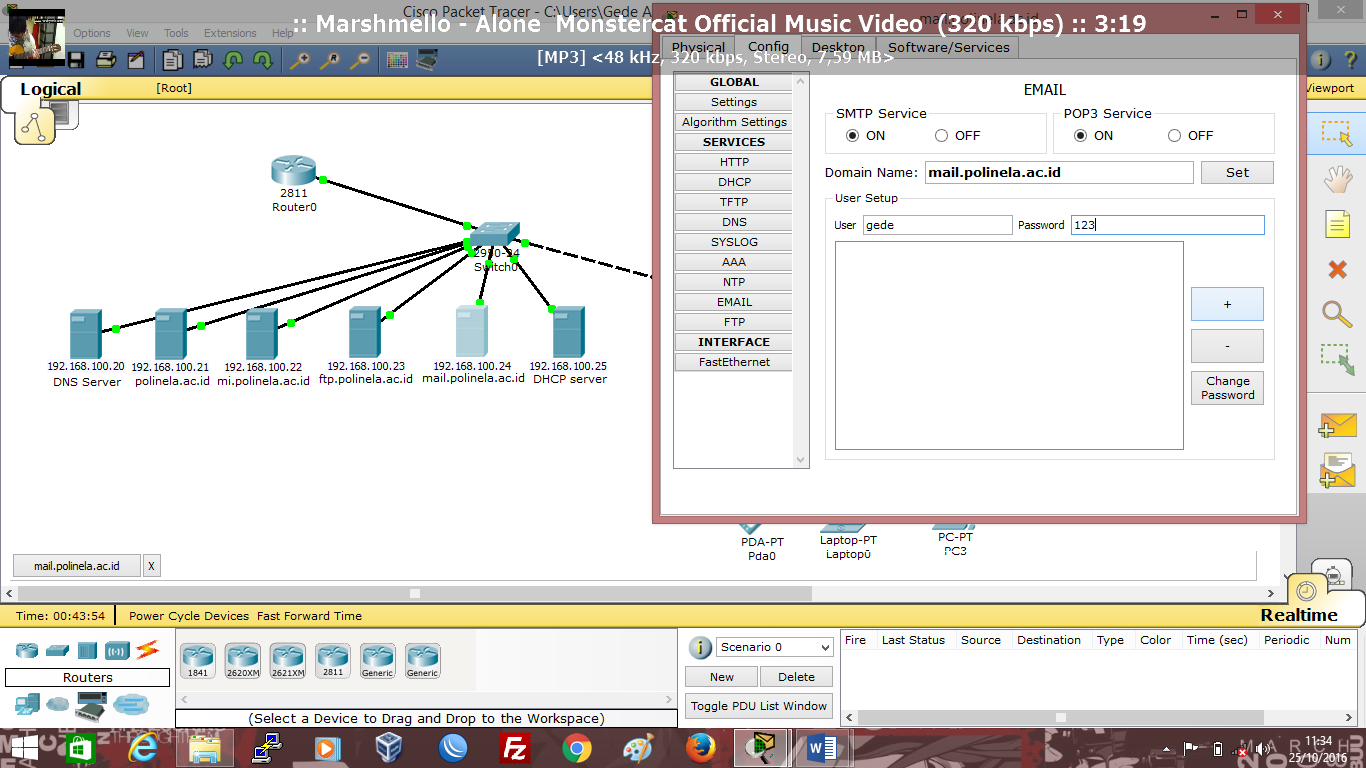The width and height of the screenshot is (1366, 768).
Task: Click Toggle PDU List Window button
Action: coord(759,706)
